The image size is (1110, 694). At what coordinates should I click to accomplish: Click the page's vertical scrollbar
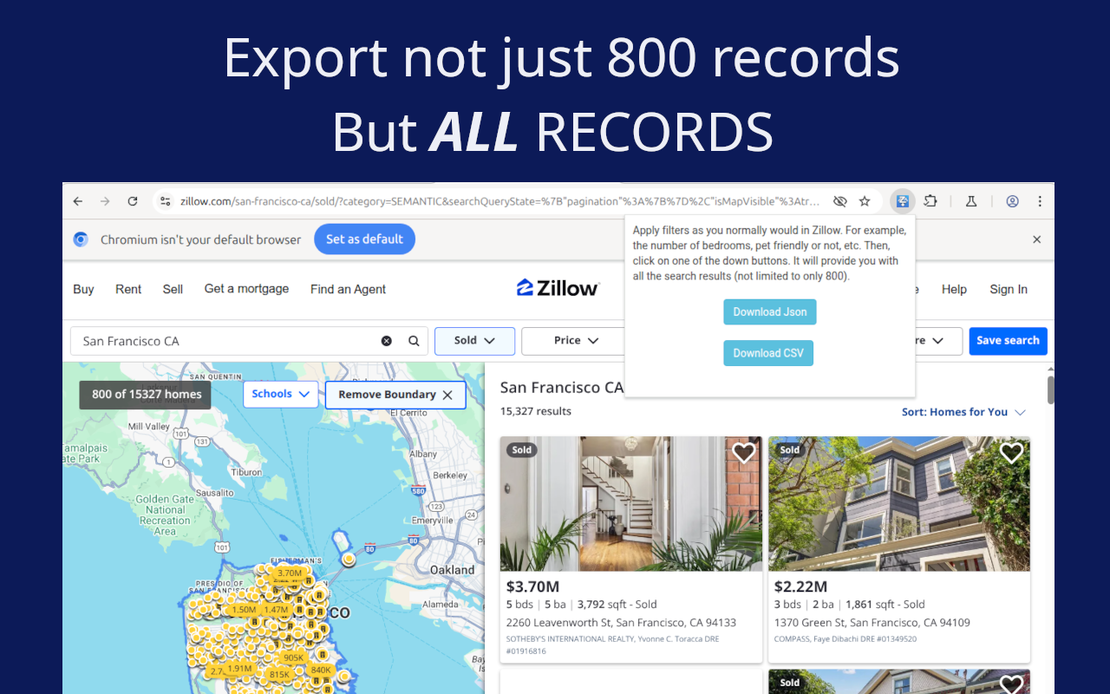click(x=1050, y=390)
